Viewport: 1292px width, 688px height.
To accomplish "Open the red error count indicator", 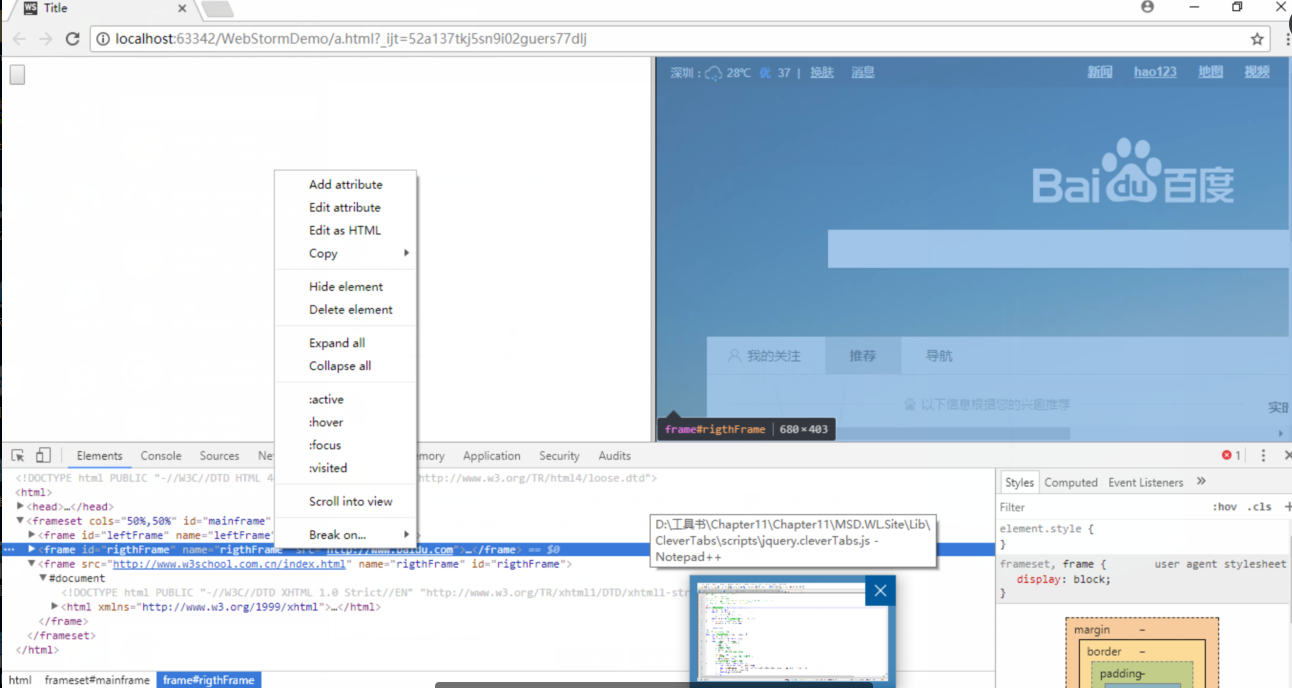I will [x=1231, y=455].
